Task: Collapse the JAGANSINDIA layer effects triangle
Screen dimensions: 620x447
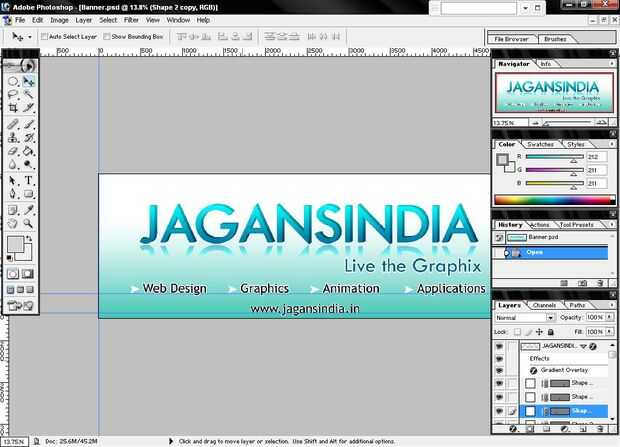Action: (584, 347)
